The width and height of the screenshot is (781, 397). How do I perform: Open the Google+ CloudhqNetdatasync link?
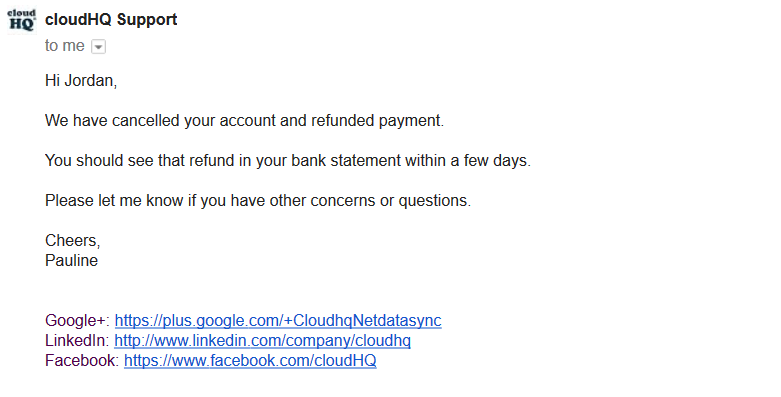278,320
